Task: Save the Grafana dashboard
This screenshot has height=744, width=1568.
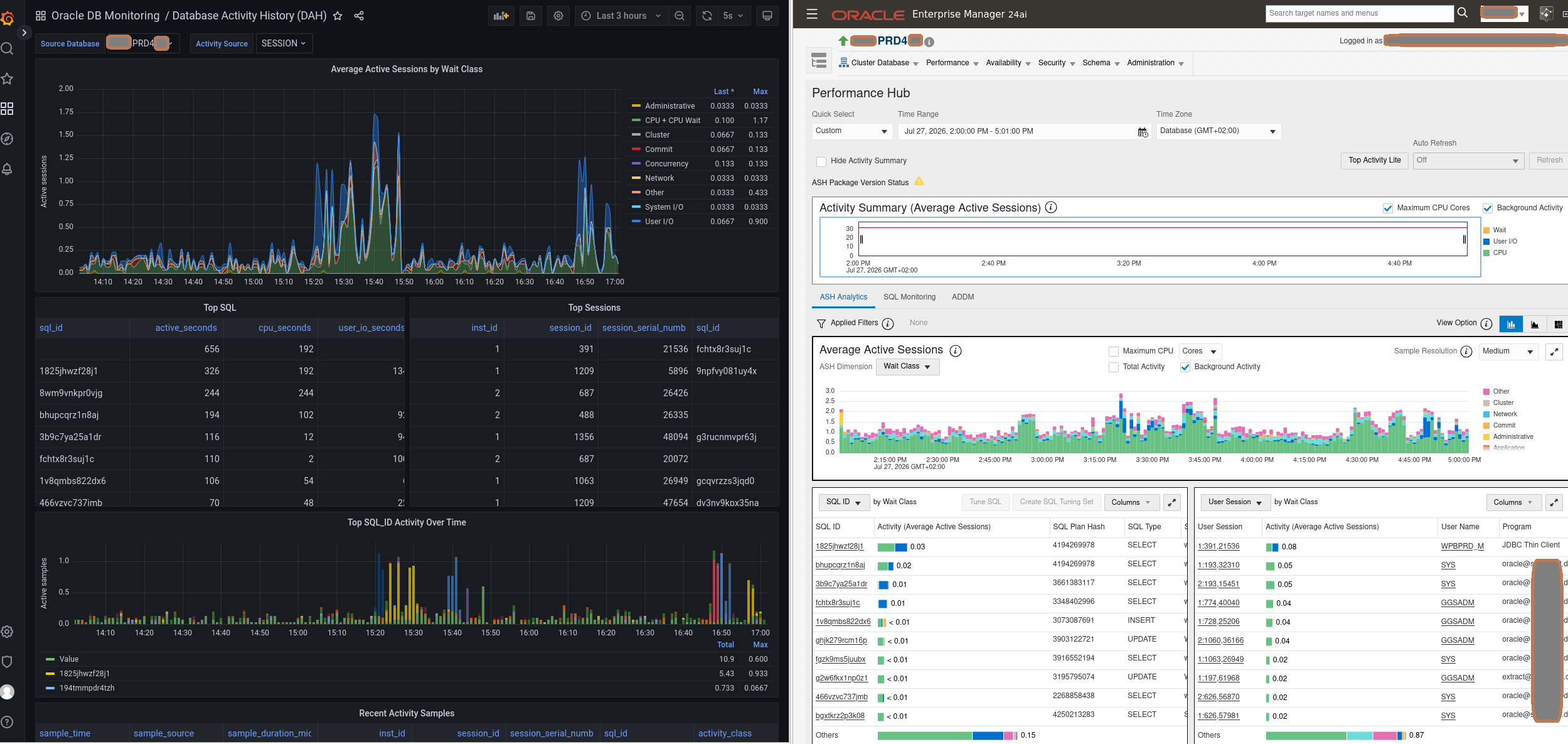Action: 531,16
